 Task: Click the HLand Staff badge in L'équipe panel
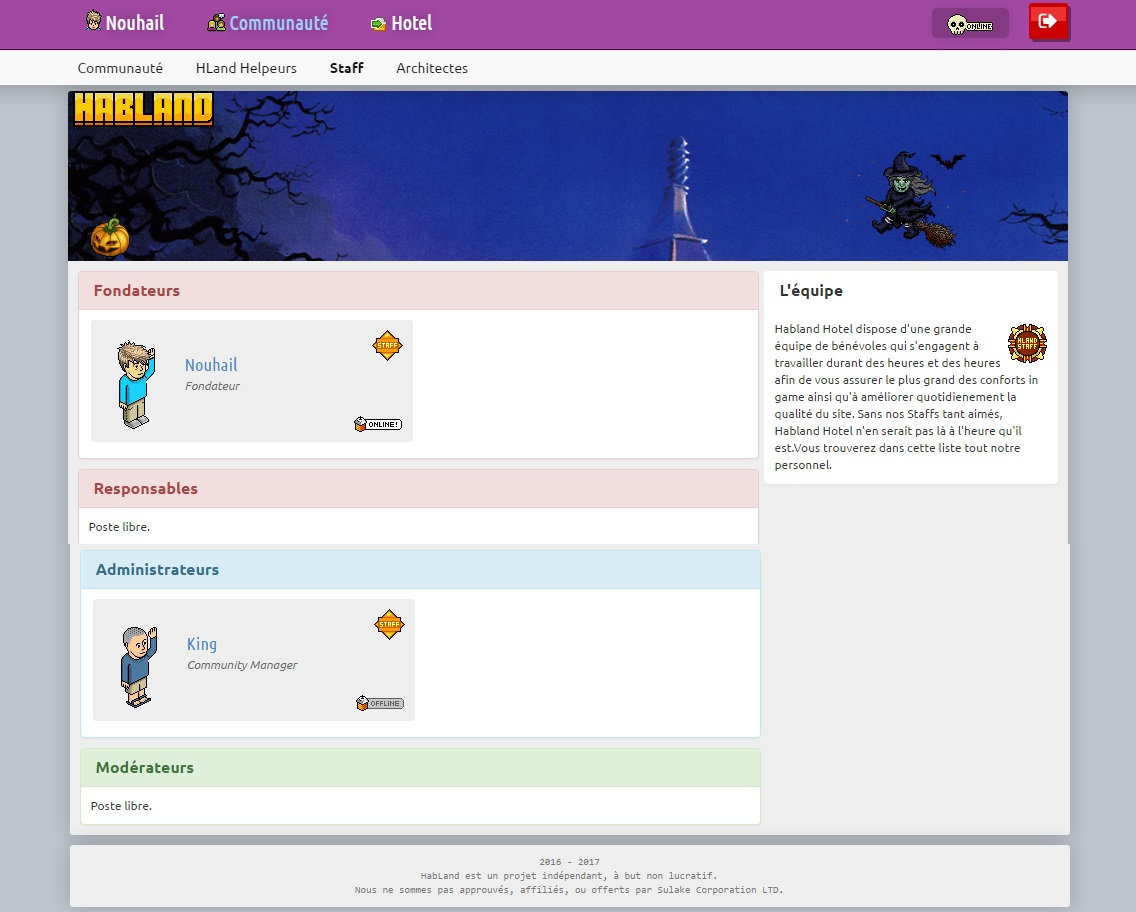[1026, 342]
